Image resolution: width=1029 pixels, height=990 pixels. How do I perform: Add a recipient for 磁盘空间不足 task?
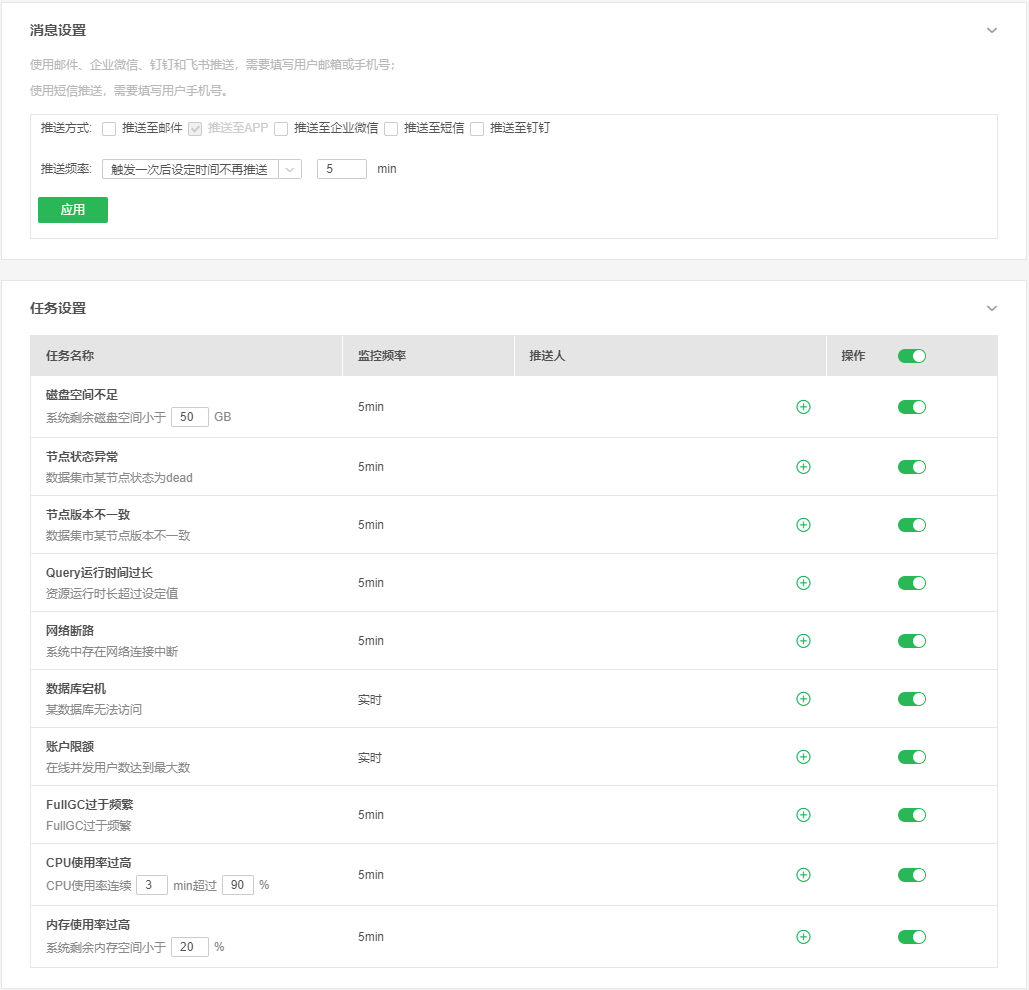(x=803, y=407)
